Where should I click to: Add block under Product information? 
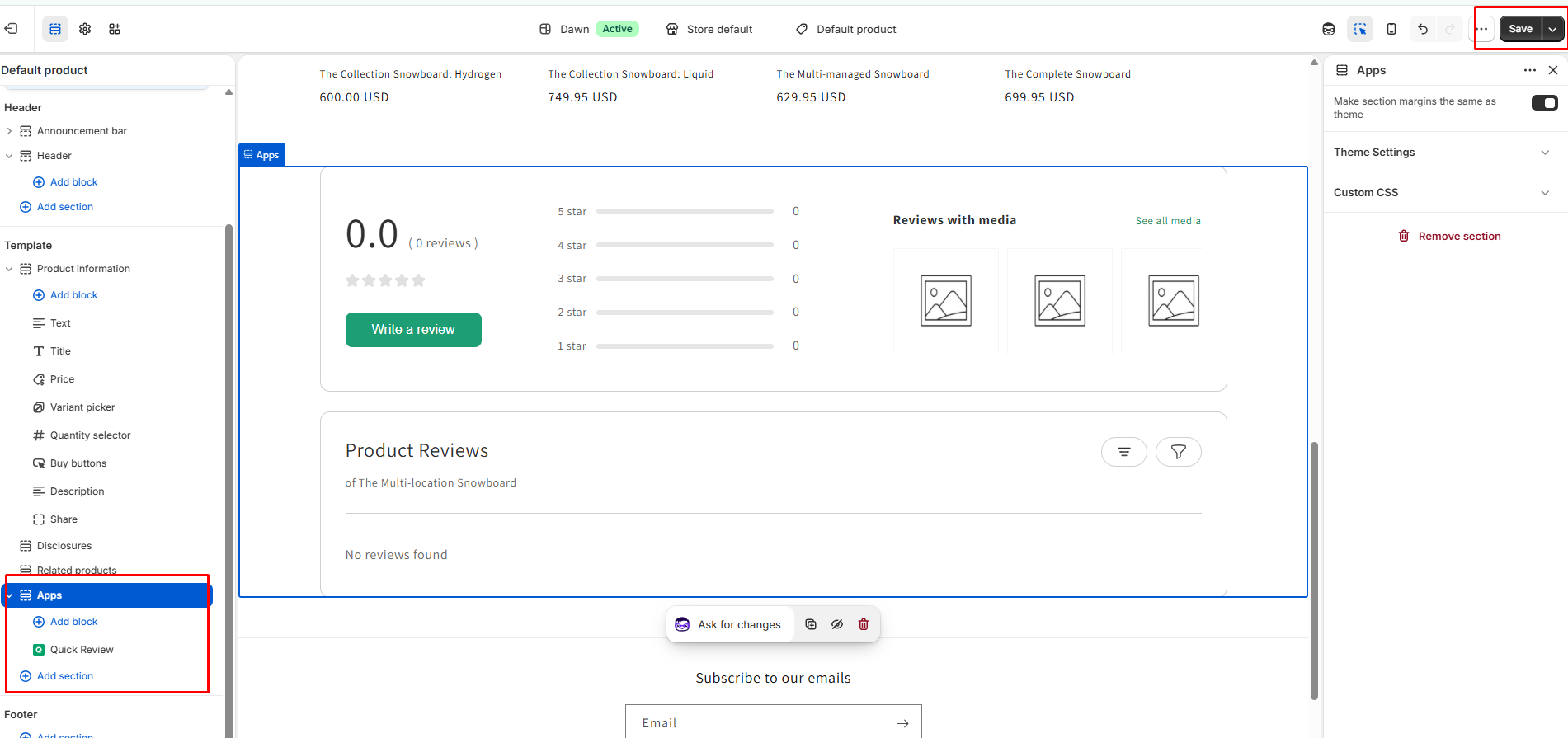(x=65, y=295)
